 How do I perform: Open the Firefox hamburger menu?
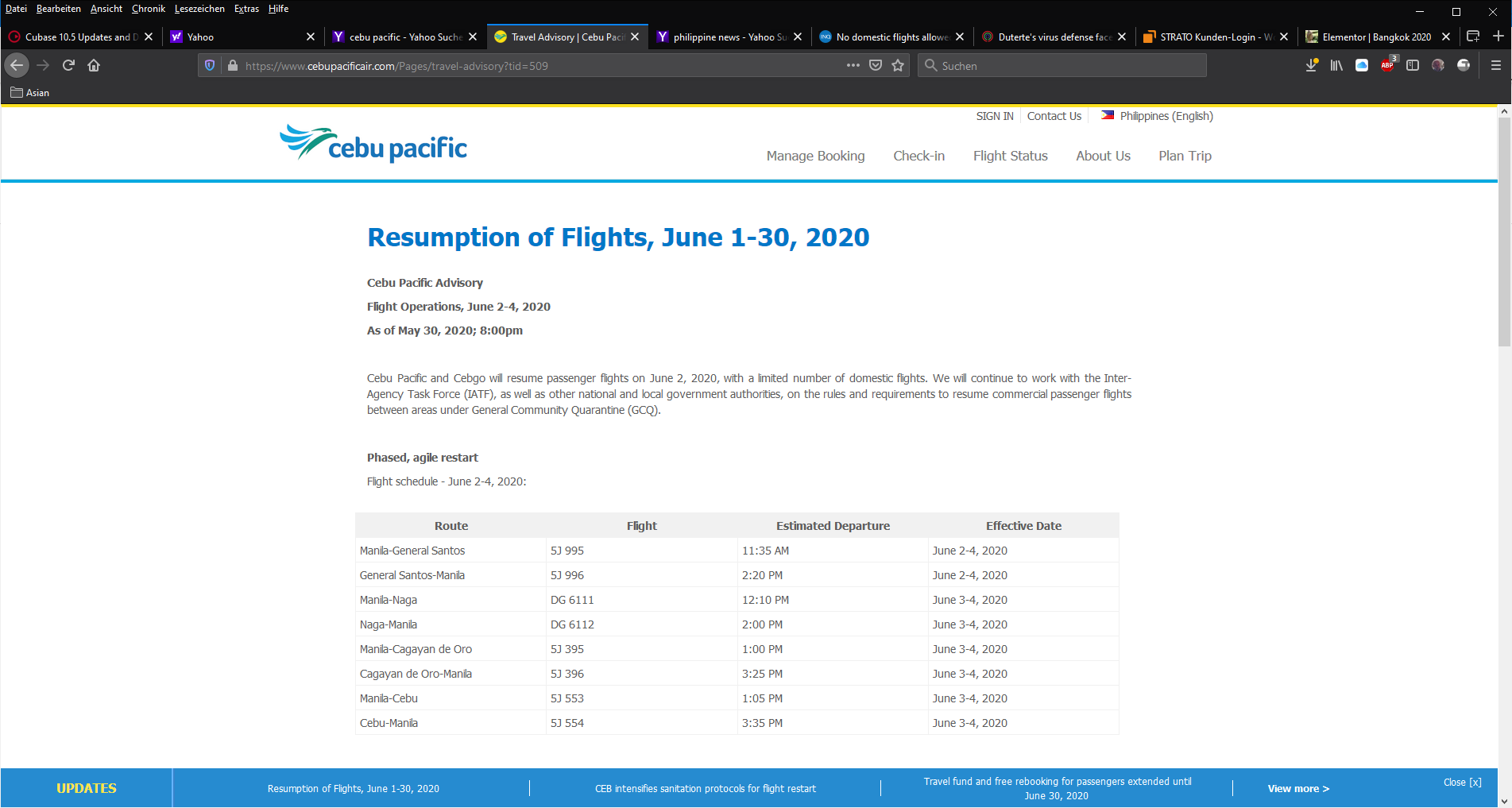tap(1495, 65)
